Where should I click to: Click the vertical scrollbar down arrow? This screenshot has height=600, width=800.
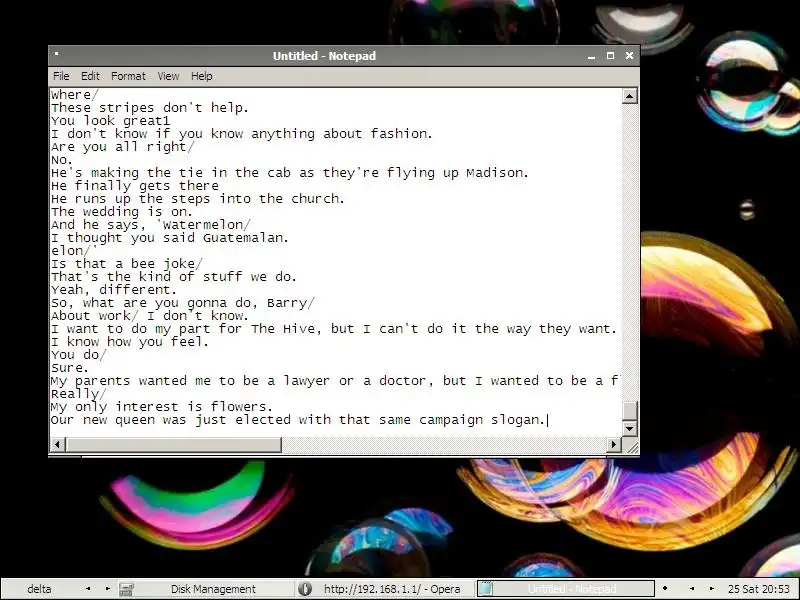(630, 429)
